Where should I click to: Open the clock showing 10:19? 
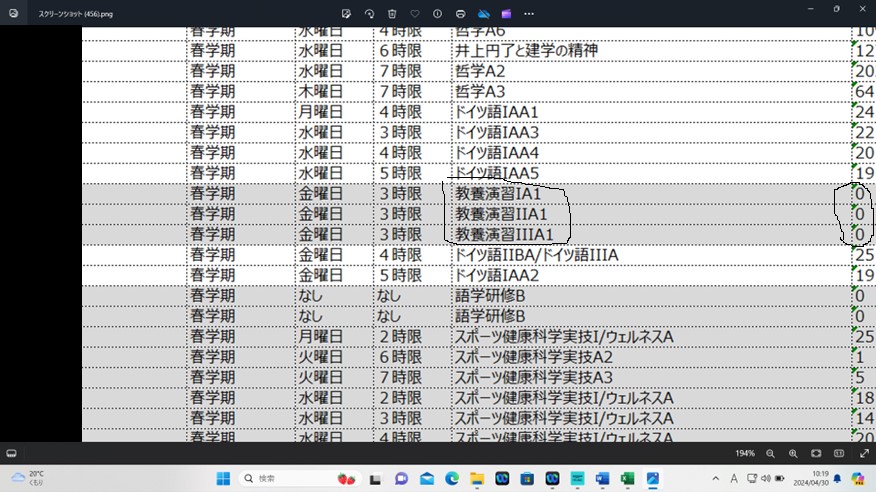point(811,478)
